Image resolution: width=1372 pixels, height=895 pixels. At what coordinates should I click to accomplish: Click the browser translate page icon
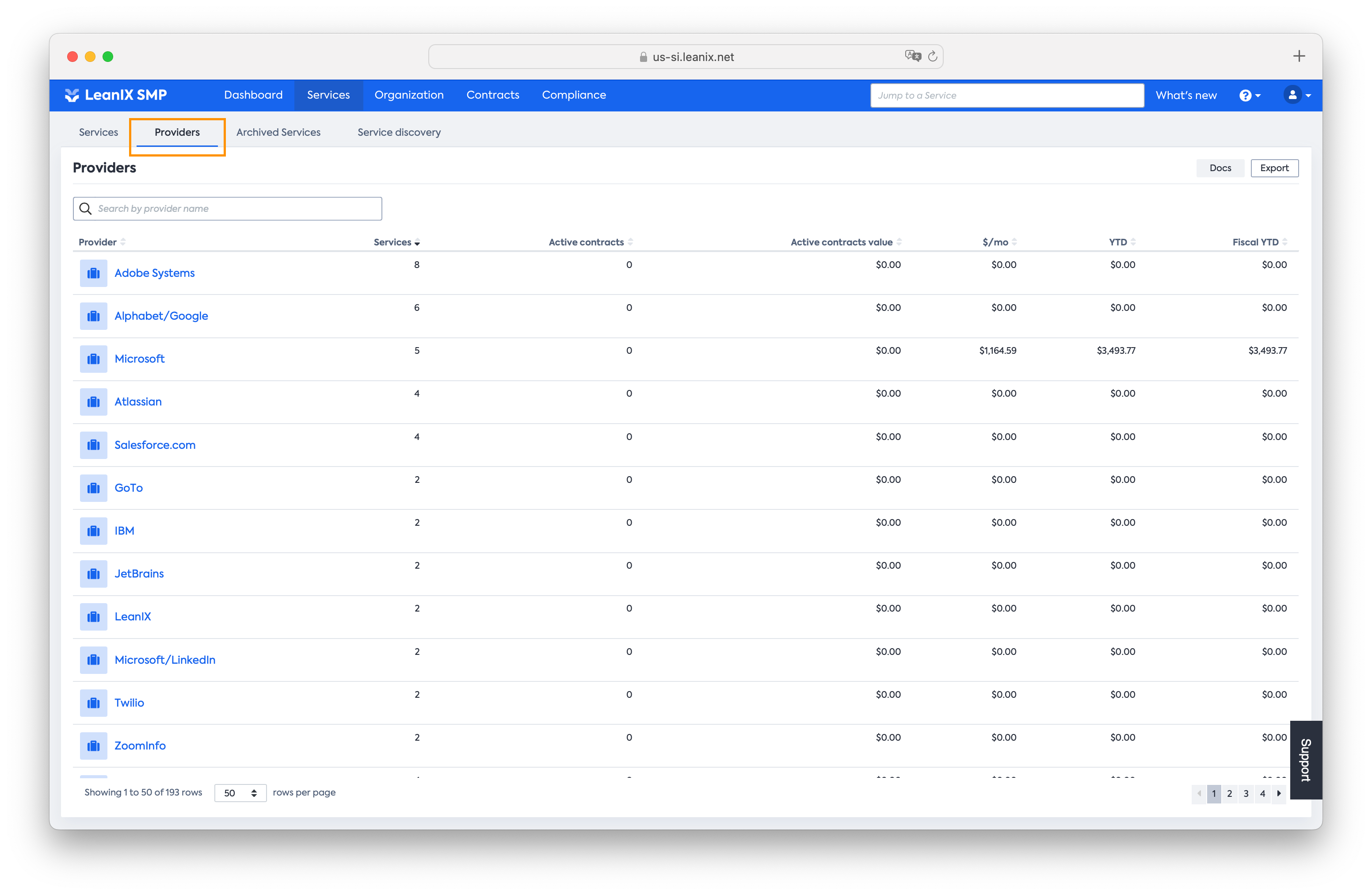913,56
